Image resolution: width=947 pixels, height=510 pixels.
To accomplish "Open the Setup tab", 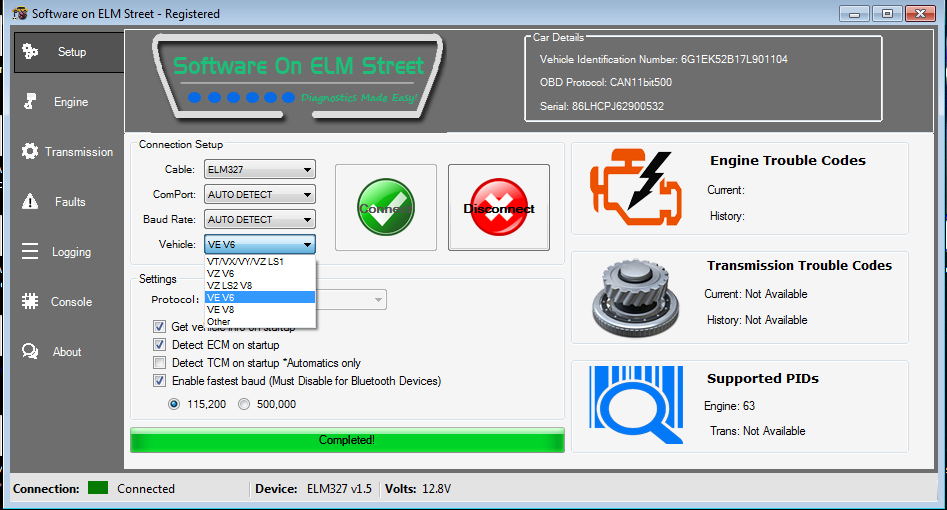I will [69, 52].
